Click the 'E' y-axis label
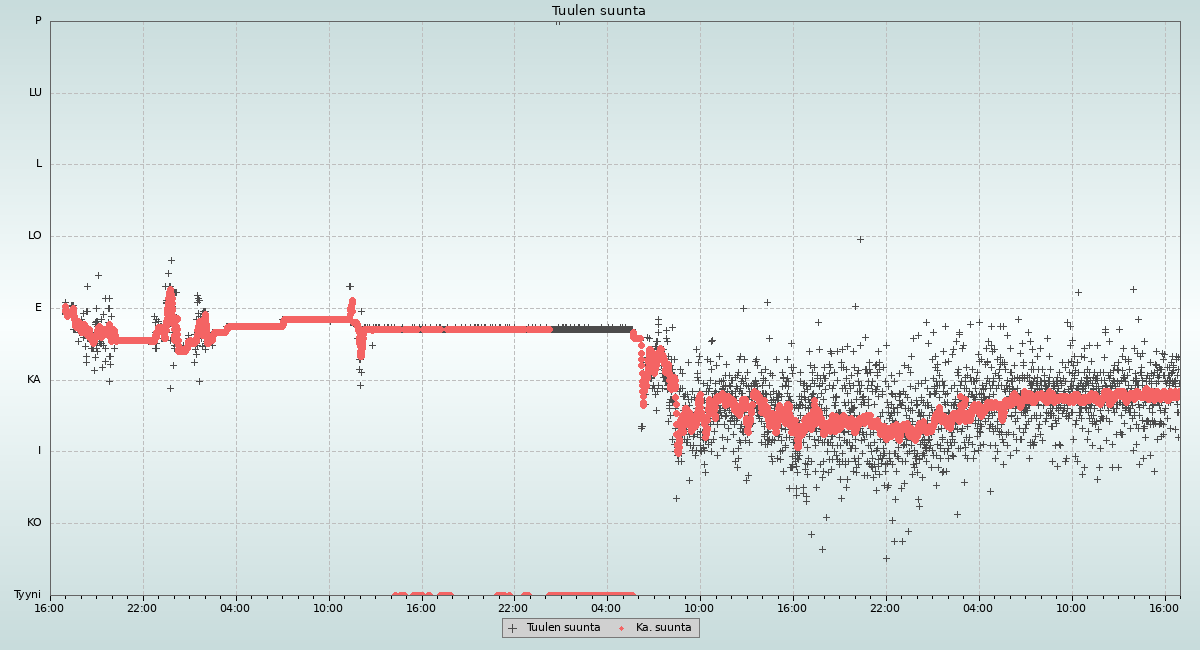Viewport: 1200px width, 650px height. pyautogui.click(x=39, y=308)
